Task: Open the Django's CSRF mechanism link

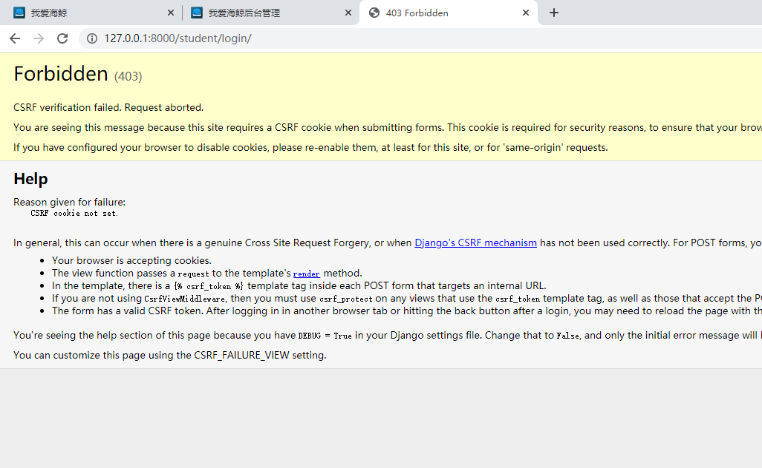Action: click(475, 242)
